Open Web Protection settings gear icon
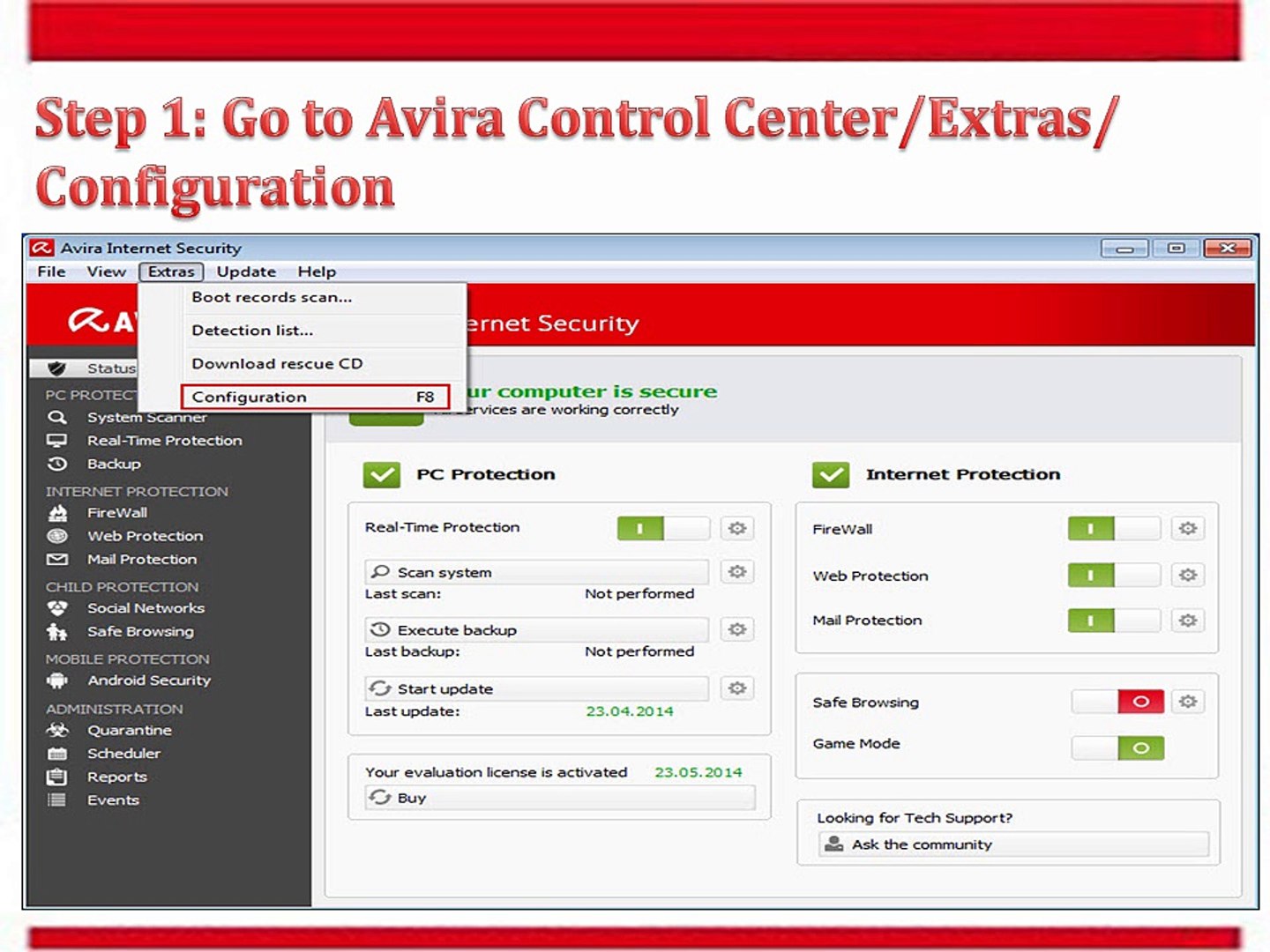The width and height of the screenshot is (1270, 952). point(1188,575)
